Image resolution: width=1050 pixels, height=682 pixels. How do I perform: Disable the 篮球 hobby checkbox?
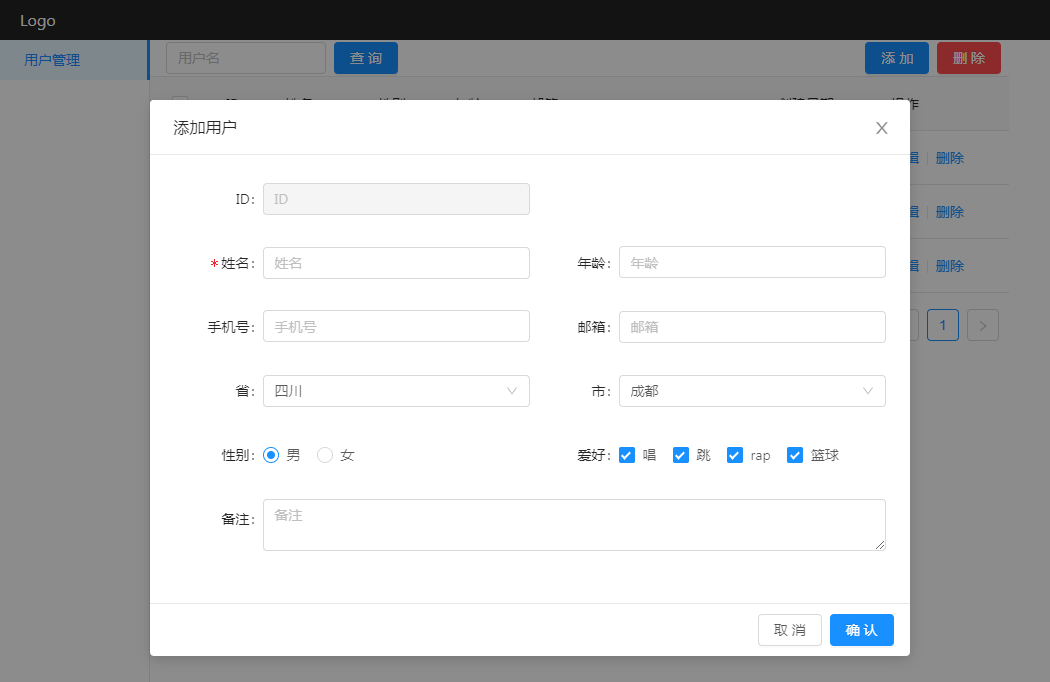point(795,455)
